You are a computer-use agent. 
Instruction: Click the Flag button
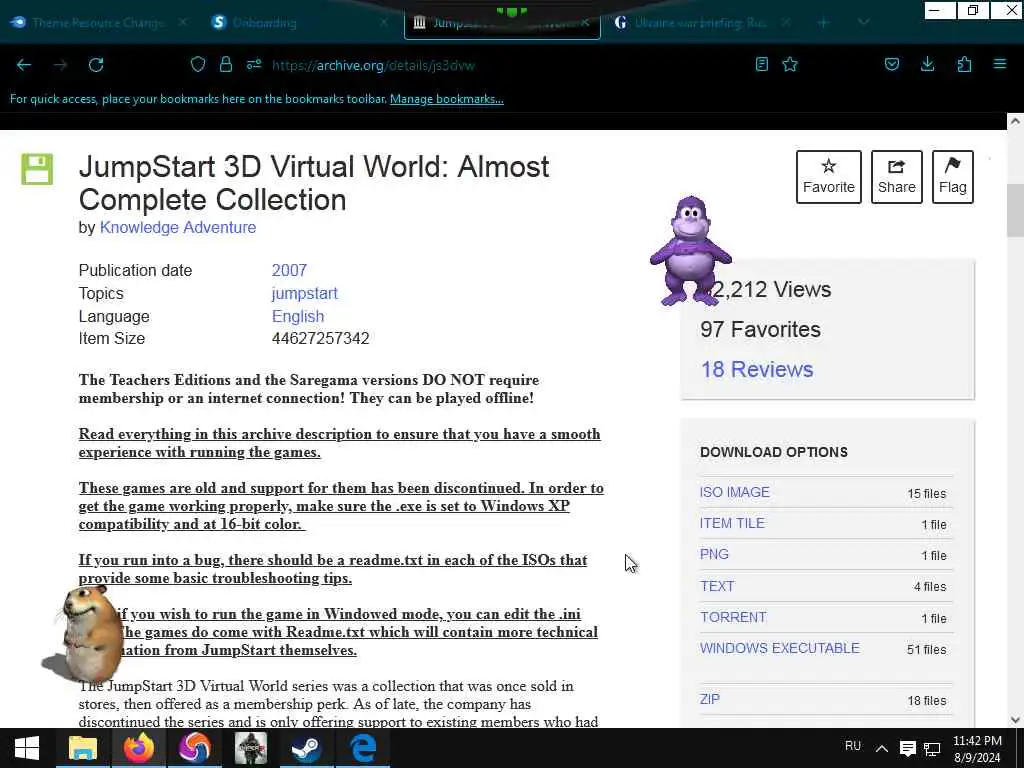click(953, 177)
